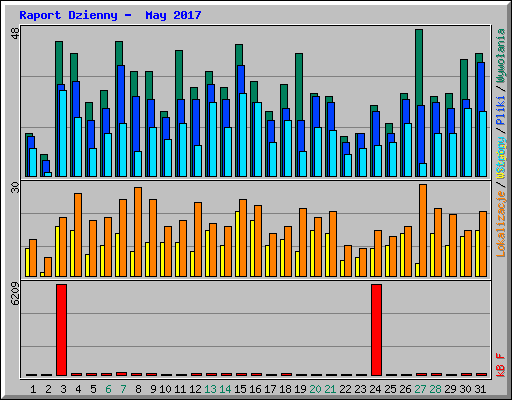
Task: Click the red KB bar for day 24
Action: (x=376, y=330)
